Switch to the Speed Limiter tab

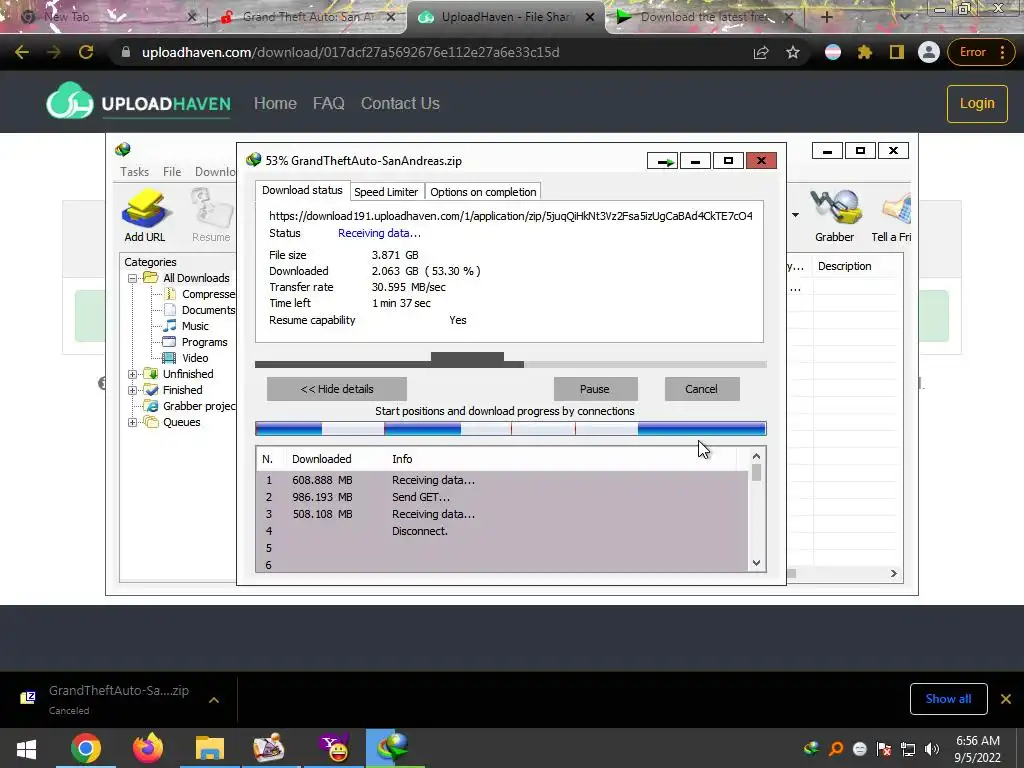pos(386,192)
